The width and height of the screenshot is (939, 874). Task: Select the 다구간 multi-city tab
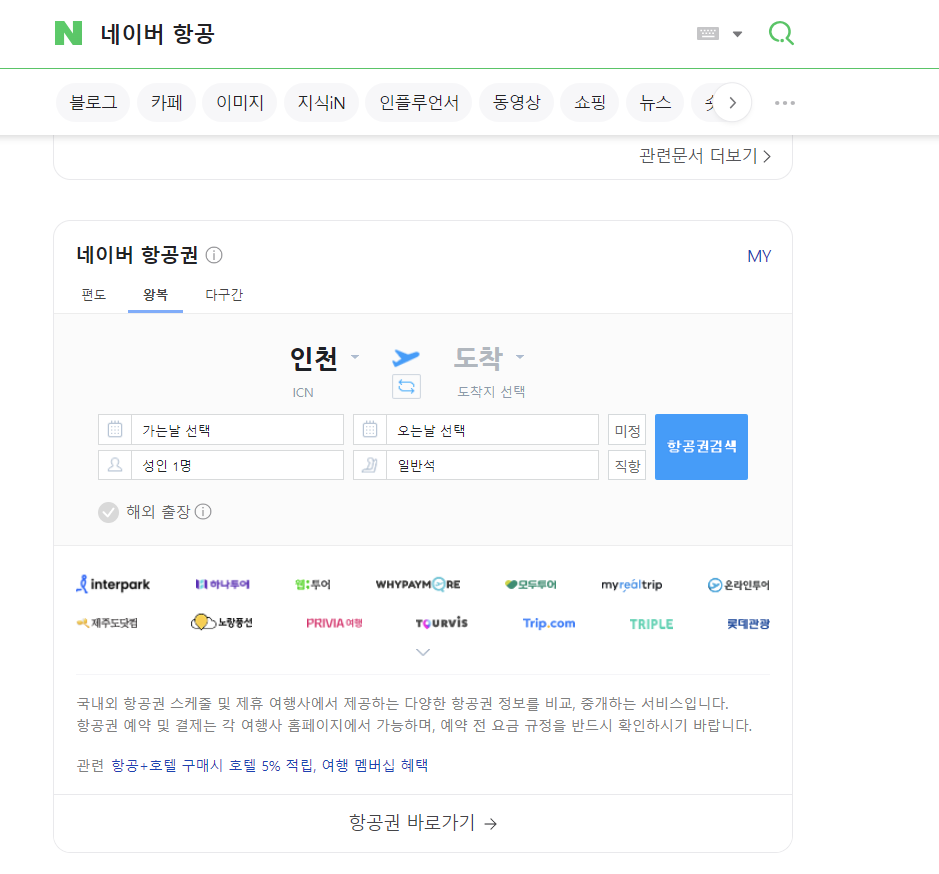224,295
